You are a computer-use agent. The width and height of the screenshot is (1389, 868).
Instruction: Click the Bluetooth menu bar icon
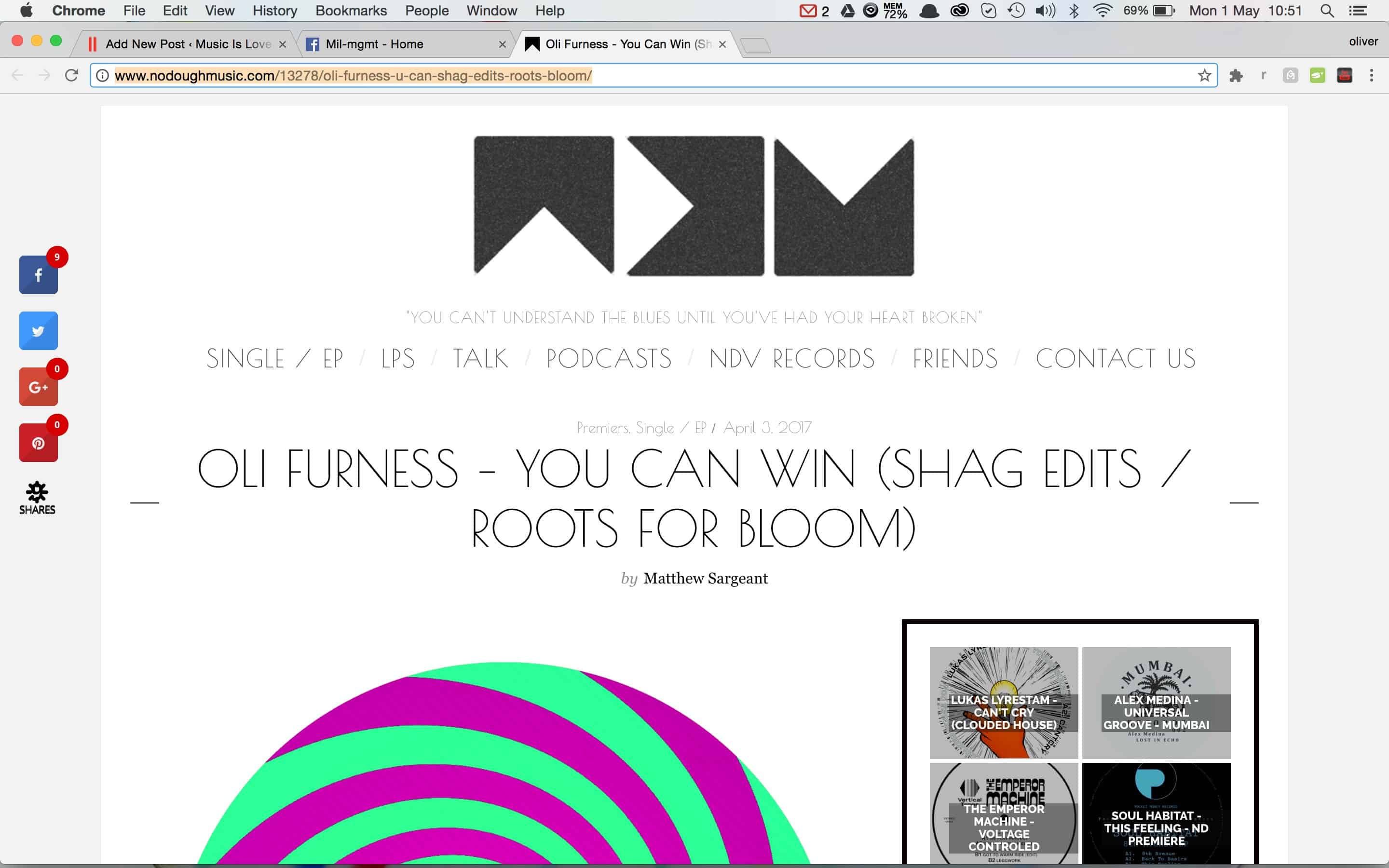[1074, 10]
